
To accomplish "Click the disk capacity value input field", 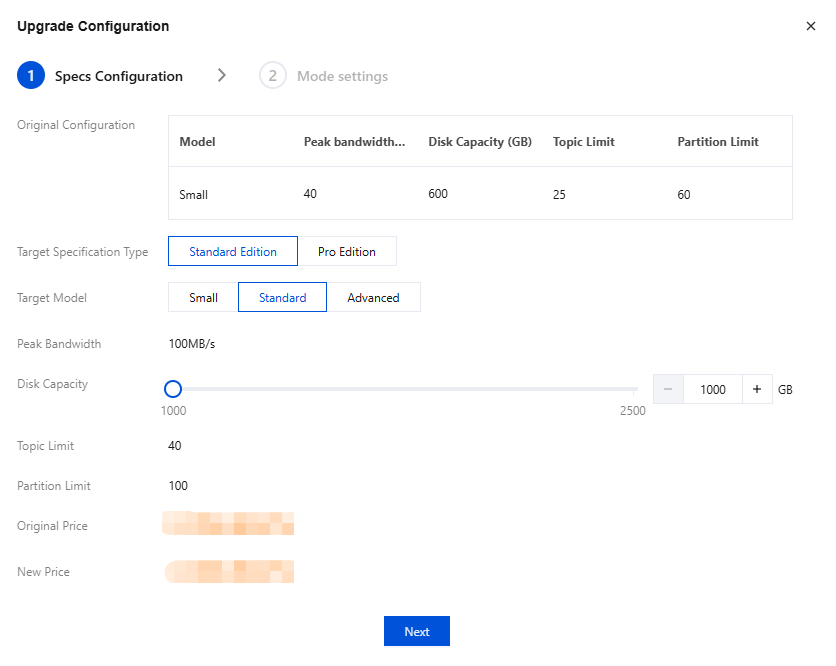I will [x=713, y=389].
